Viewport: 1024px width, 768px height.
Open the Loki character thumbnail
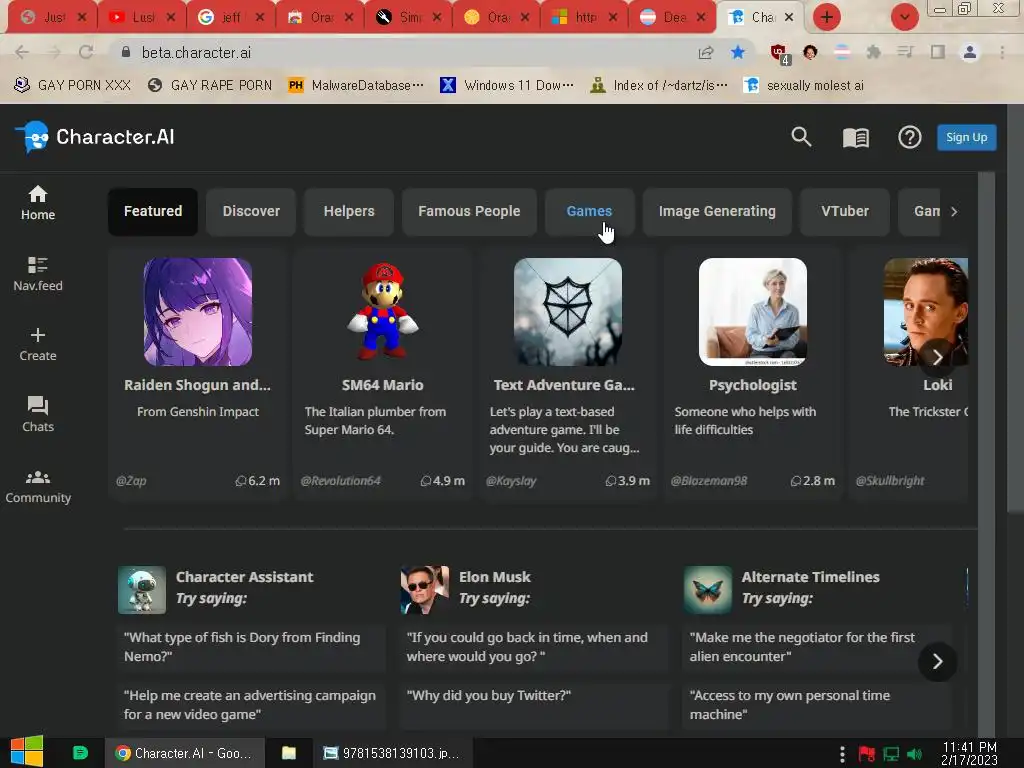[925, 312]
